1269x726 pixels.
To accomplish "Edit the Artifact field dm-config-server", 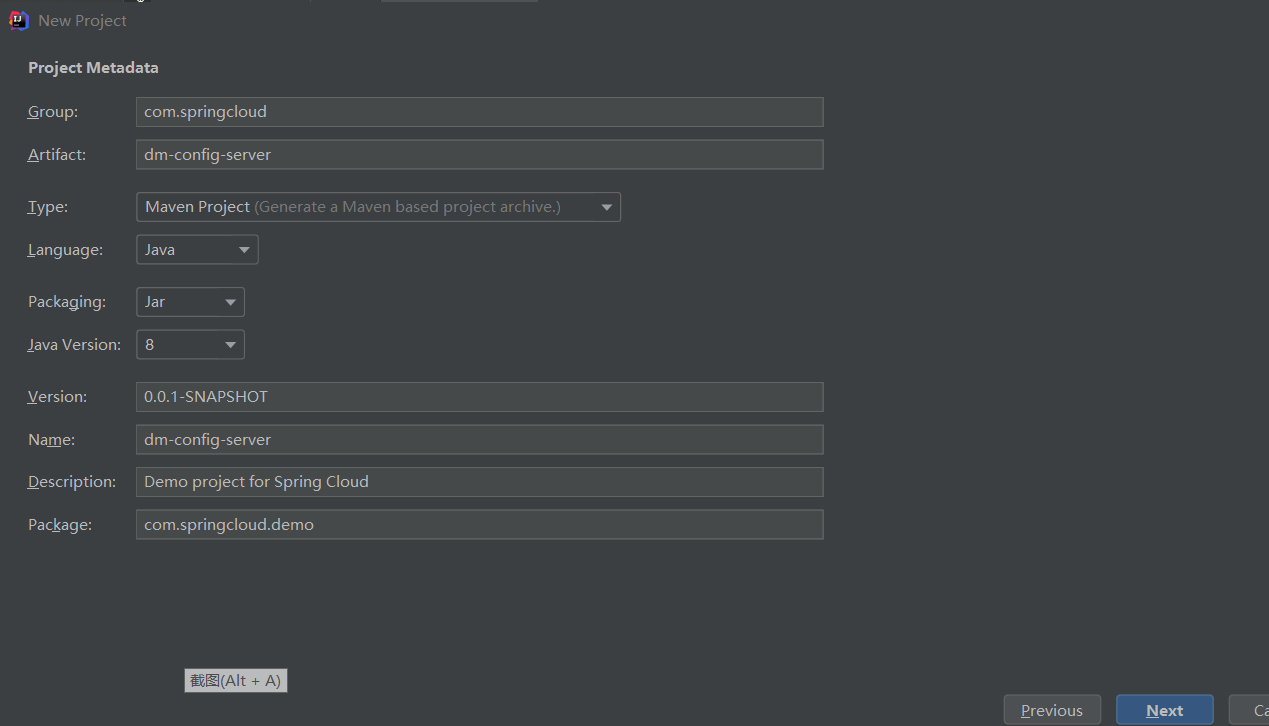I will click(x=479, y=155).
